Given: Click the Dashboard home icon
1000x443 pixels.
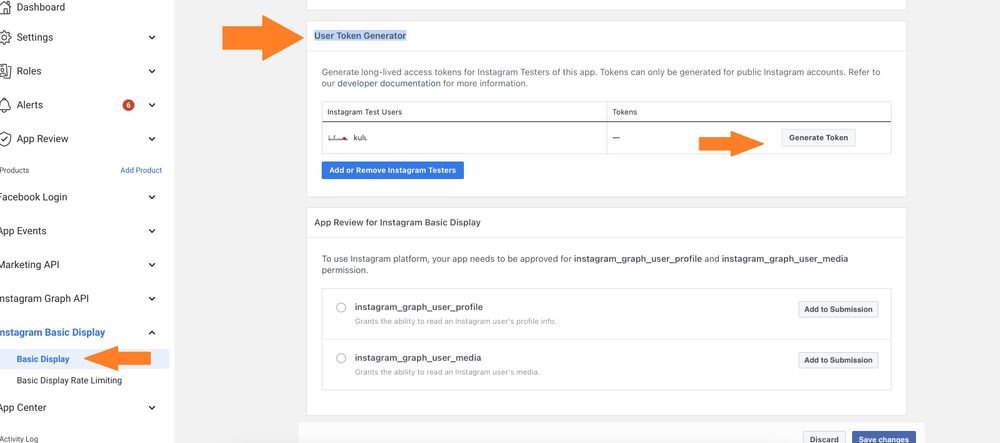Looking at the screenshot, I should click(x=5, y=8).
